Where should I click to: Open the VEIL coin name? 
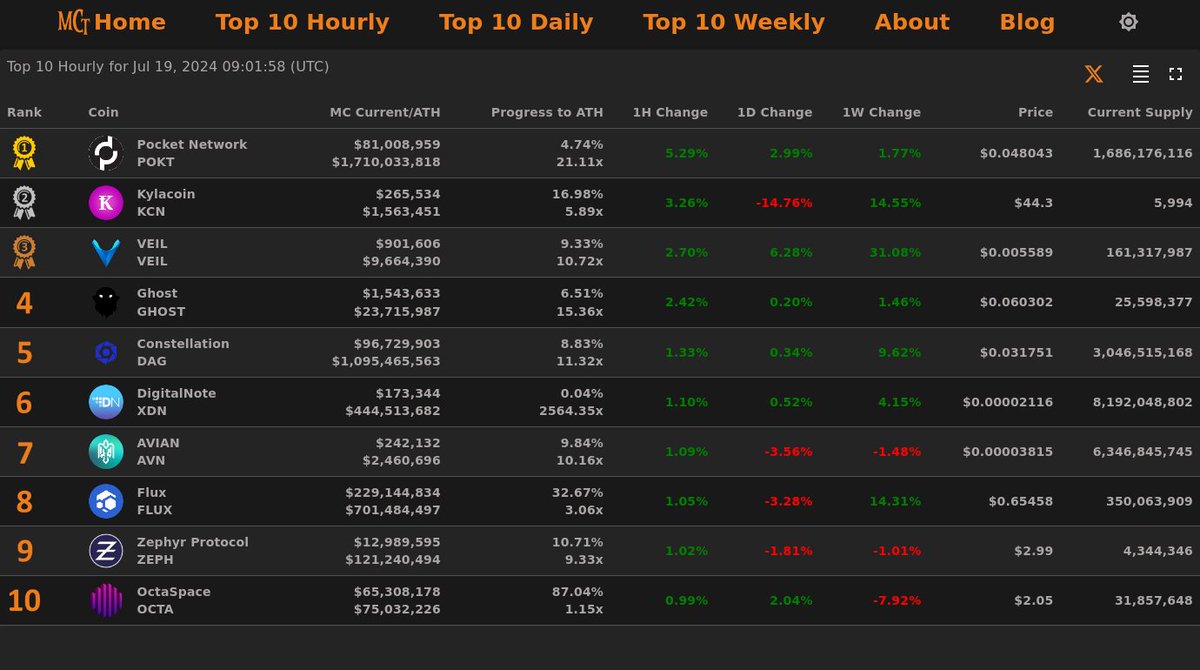[152, 244]
